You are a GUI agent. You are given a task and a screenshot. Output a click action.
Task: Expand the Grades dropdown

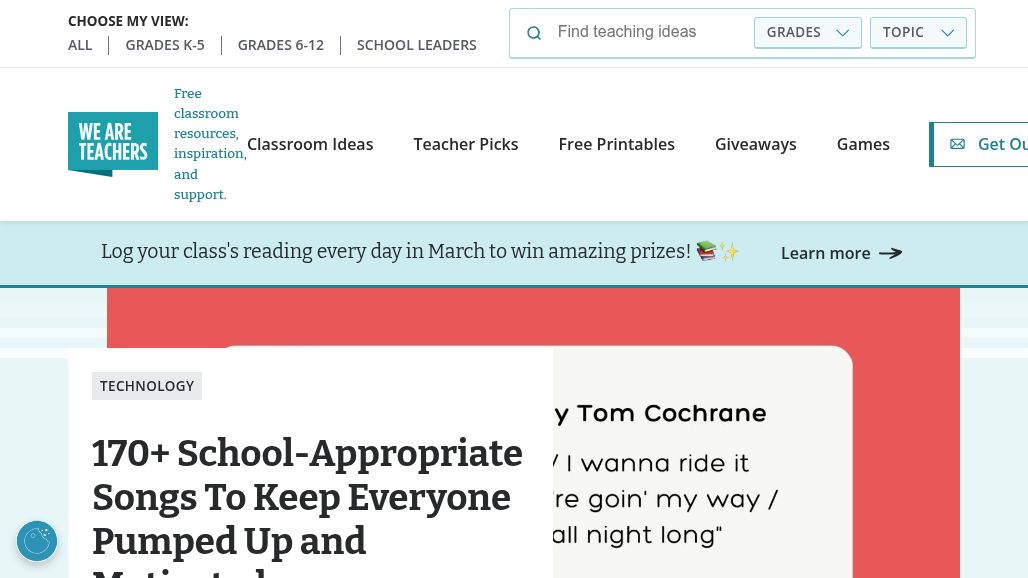807,32
